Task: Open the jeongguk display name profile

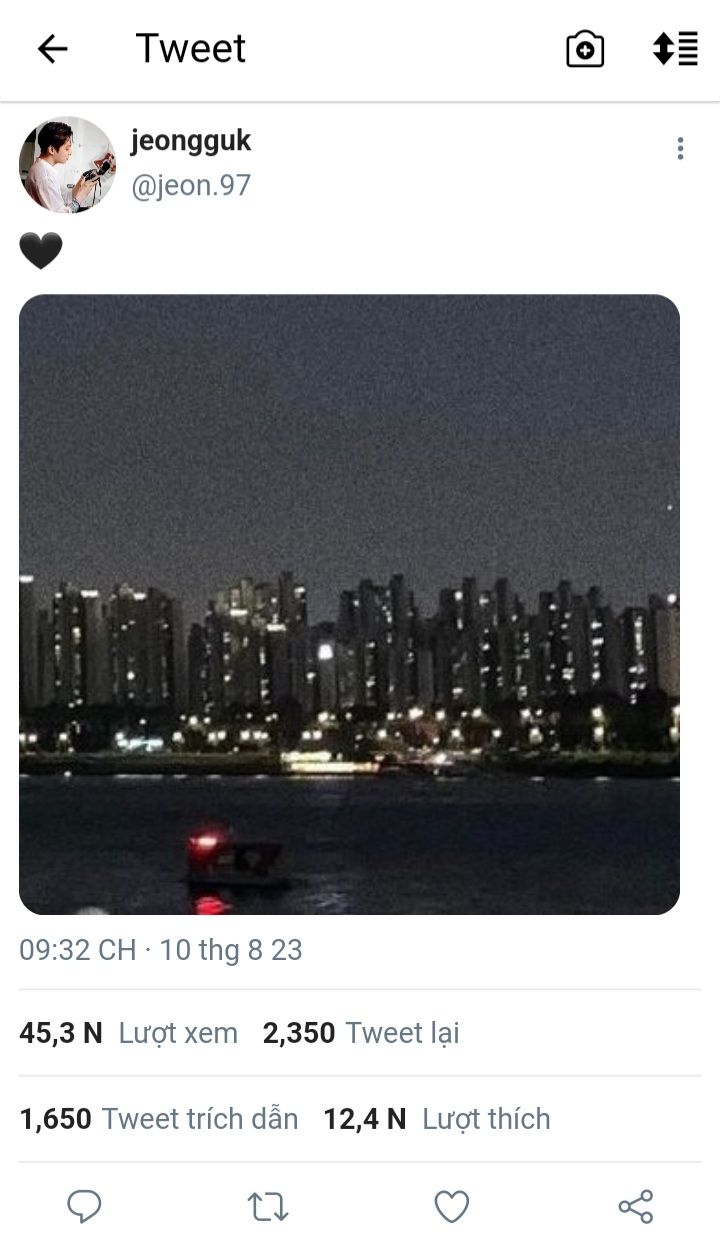Action: click(x=191, y=141)
